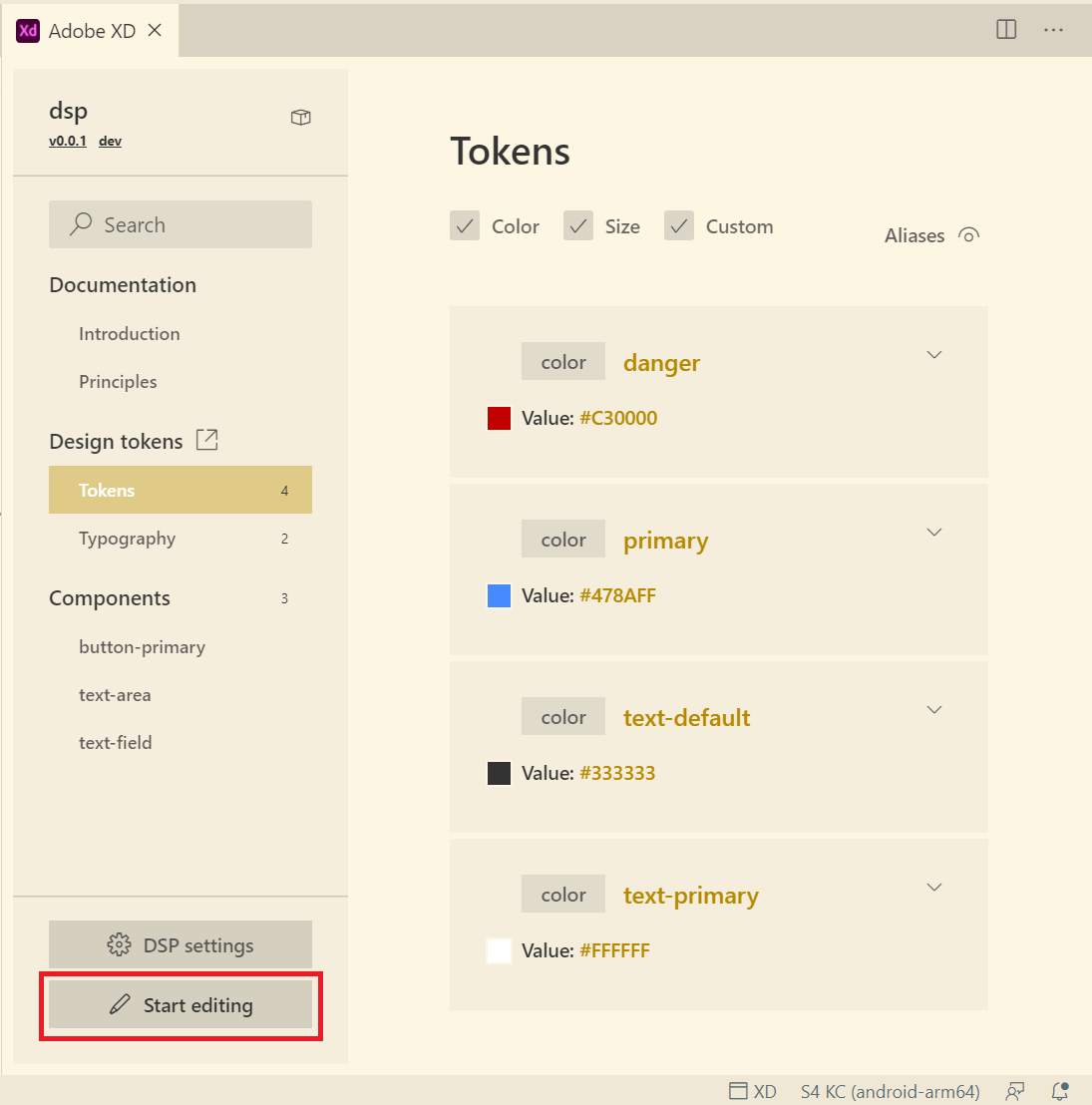
Task: Click the color tag on the primary token
Action: (562, 540)
